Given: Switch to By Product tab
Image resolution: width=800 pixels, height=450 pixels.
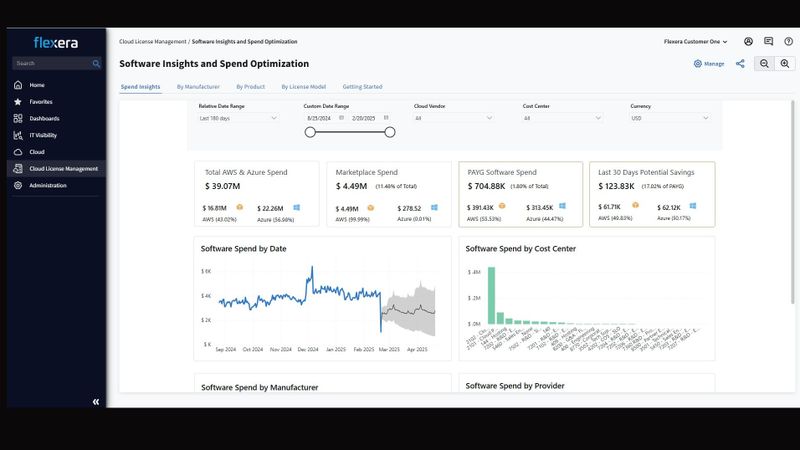Looking at the screenshot, I should pyautogui.click(x=251, y=87).
